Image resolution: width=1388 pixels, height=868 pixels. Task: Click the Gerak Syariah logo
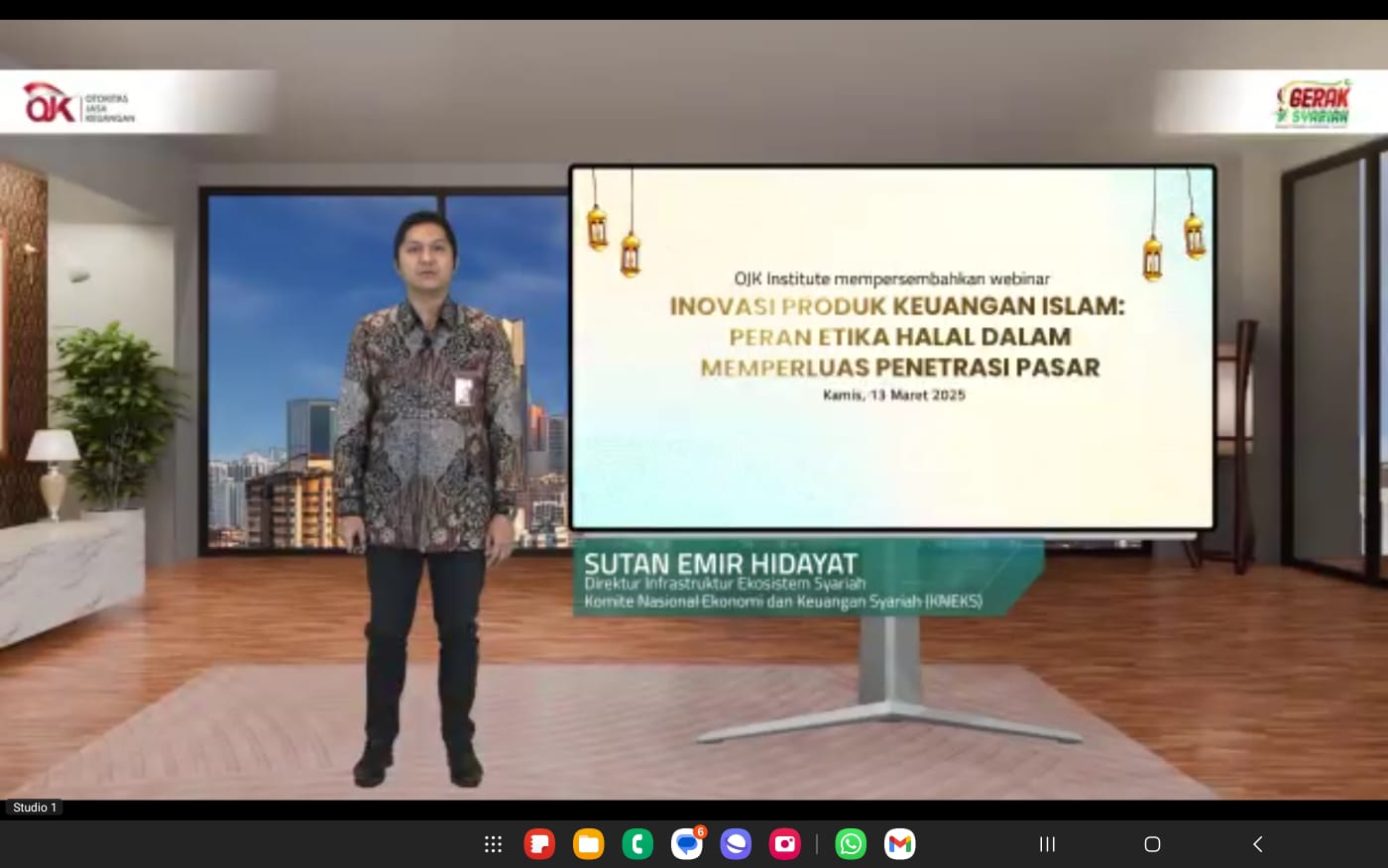1313,103
